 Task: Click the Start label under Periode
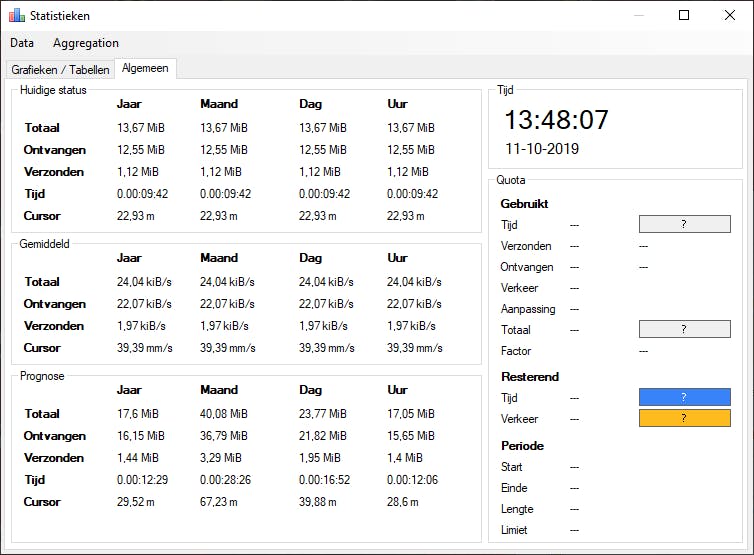coord(512,467)
